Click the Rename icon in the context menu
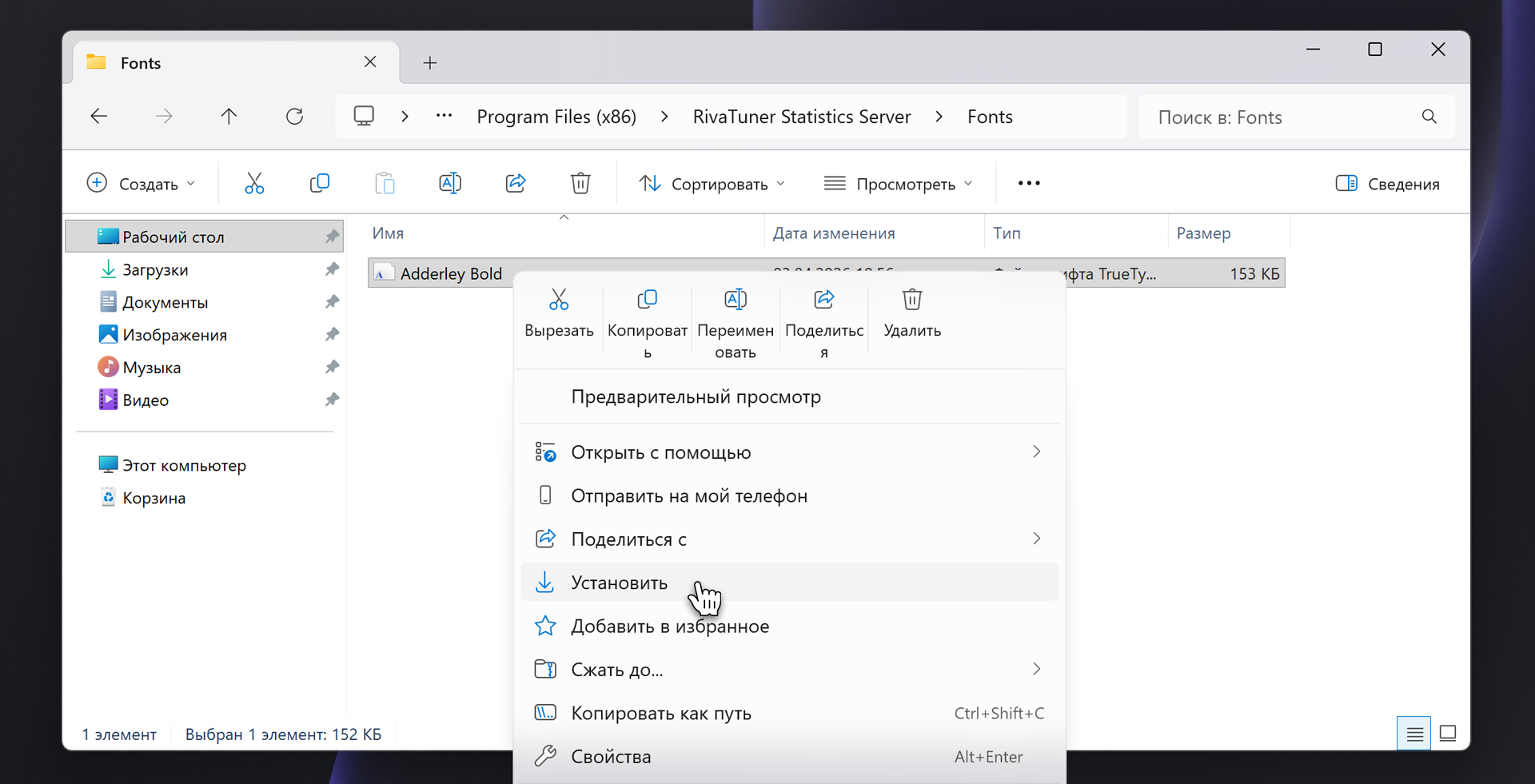Screen dimensions: 1535x784 735,300
